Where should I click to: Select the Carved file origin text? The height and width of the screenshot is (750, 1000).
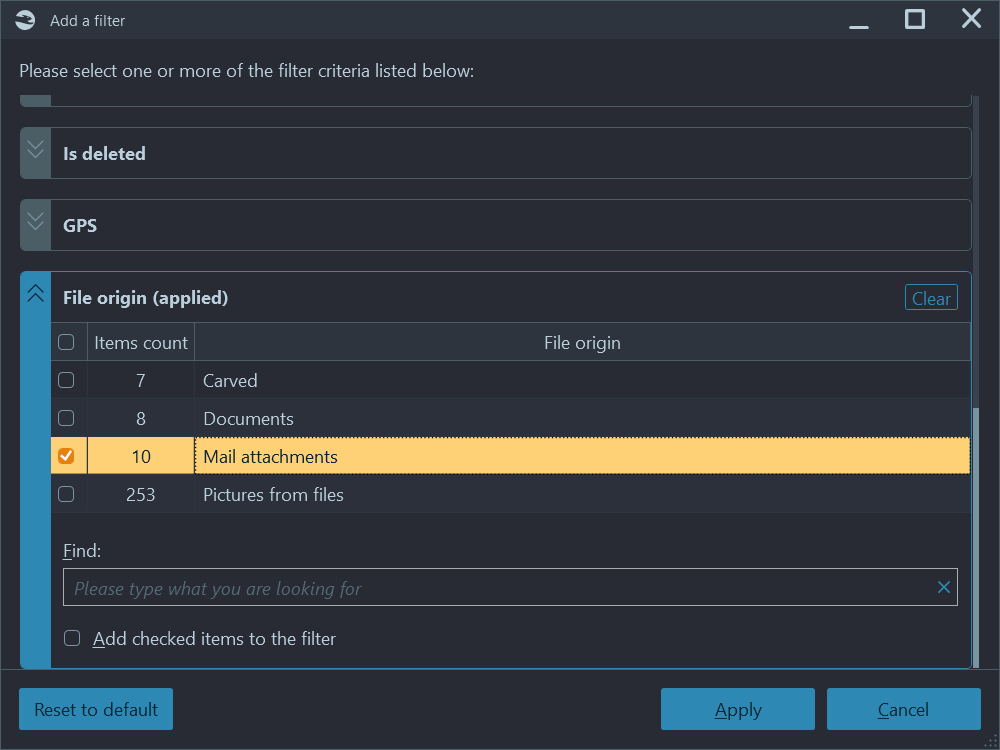click(x=230, y=381)
